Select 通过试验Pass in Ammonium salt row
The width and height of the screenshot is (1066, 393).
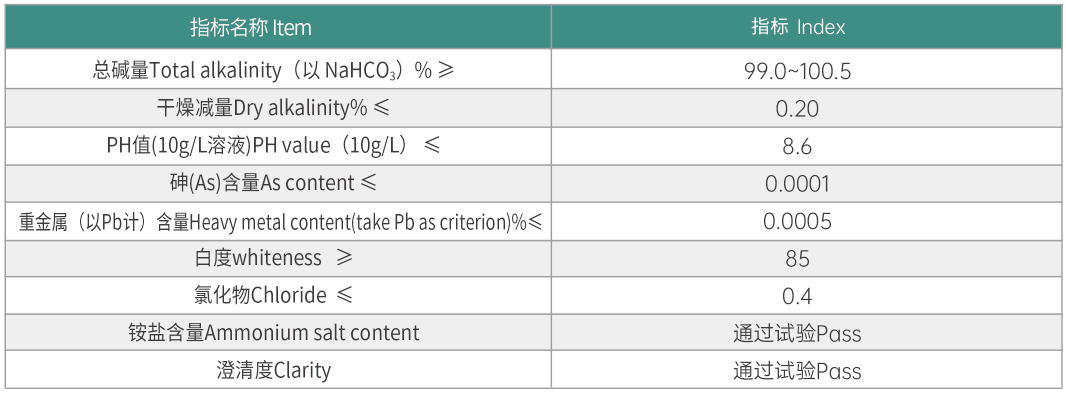[797, 334]
